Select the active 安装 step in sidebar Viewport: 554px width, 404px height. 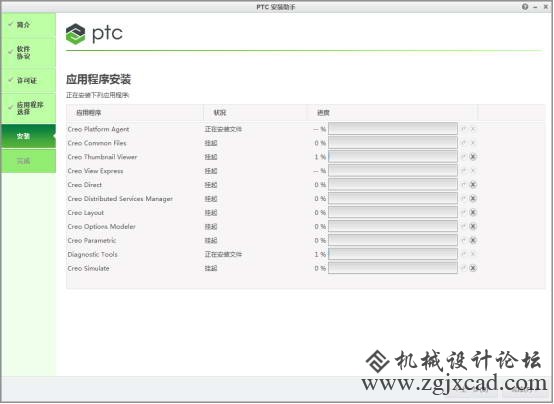click(x=28, y=136)
